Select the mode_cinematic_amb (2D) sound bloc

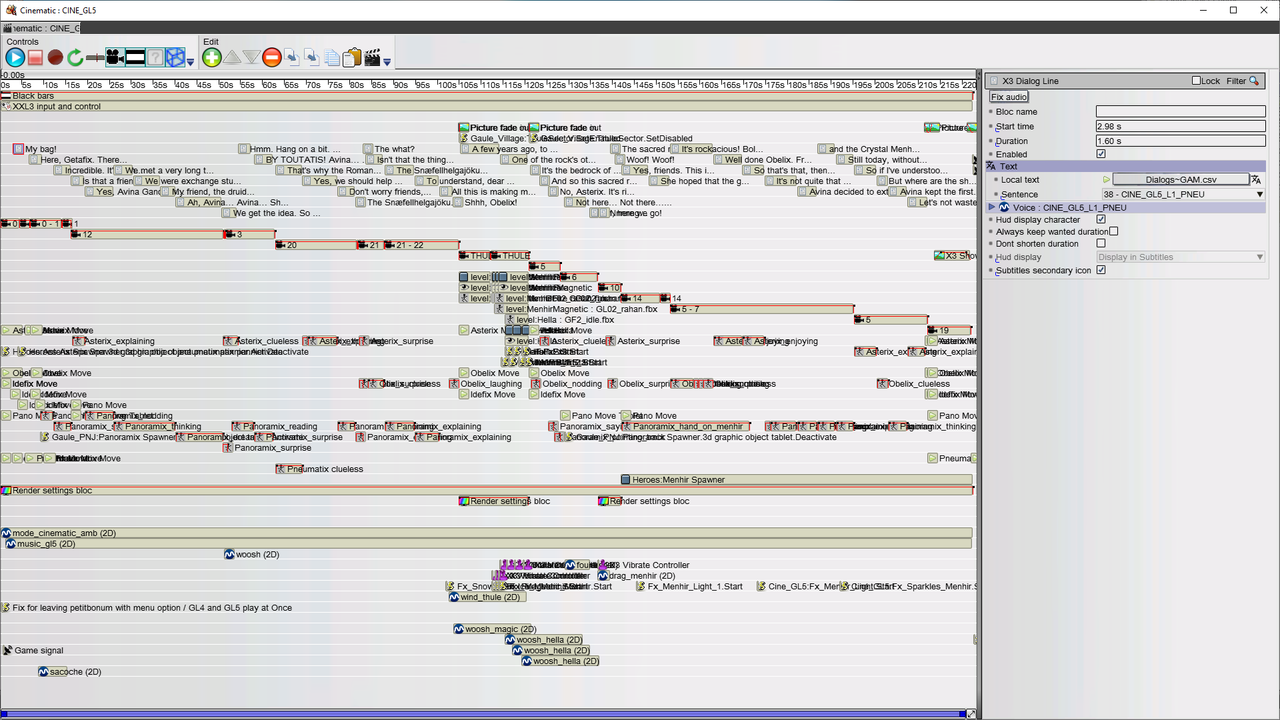point(486,533)
